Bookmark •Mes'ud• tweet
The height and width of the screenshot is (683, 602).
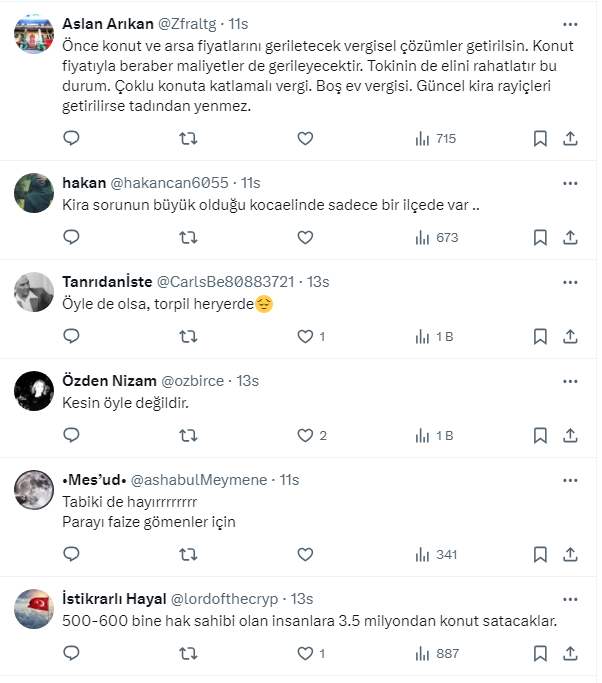point(540,554)
